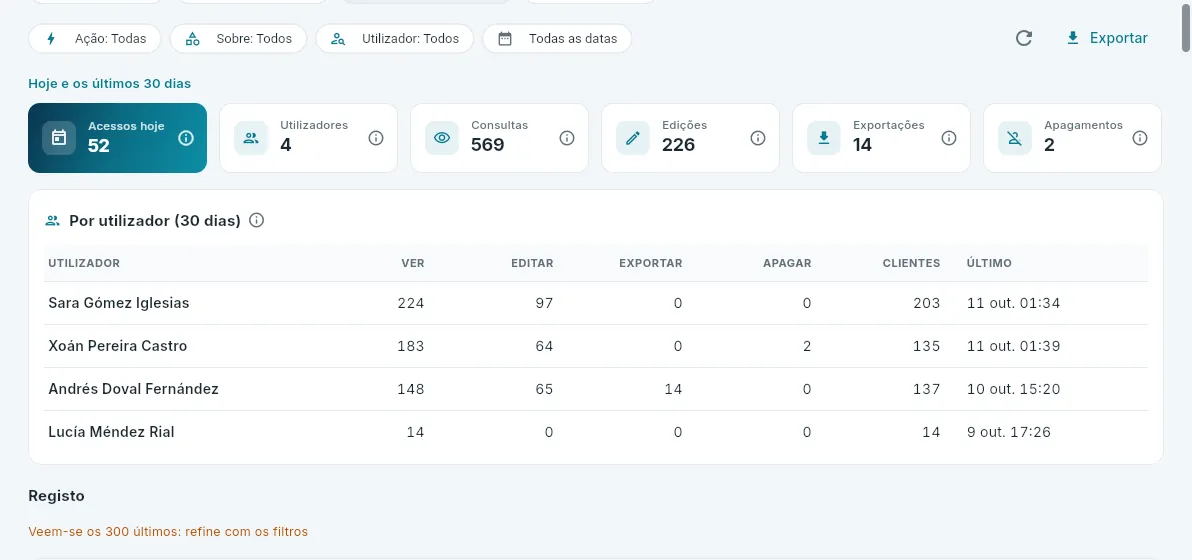Click the ÚLTIMO column header
Screen dimensions: 1192x560
pyautogui.click(x=989, y=264)
